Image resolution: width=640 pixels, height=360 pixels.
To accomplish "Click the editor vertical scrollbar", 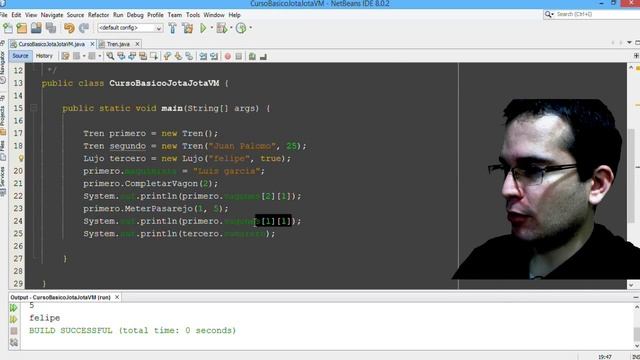I will pos(631,176).
